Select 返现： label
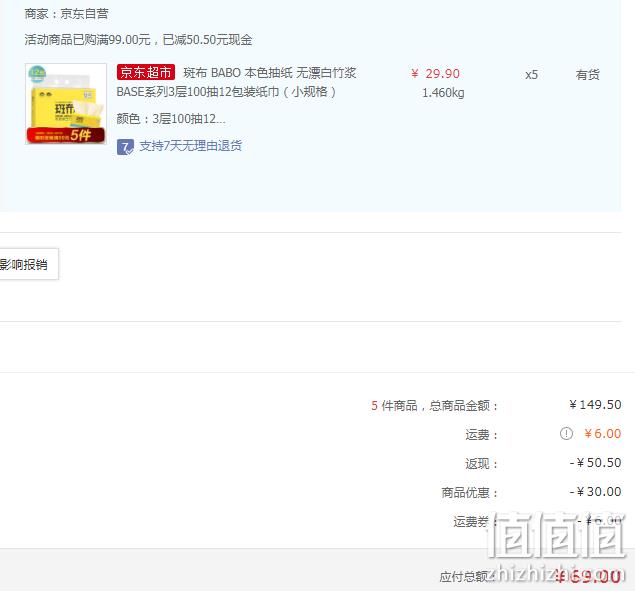The width and height of the screenshot is (635, 591). (x=482, y=463)
